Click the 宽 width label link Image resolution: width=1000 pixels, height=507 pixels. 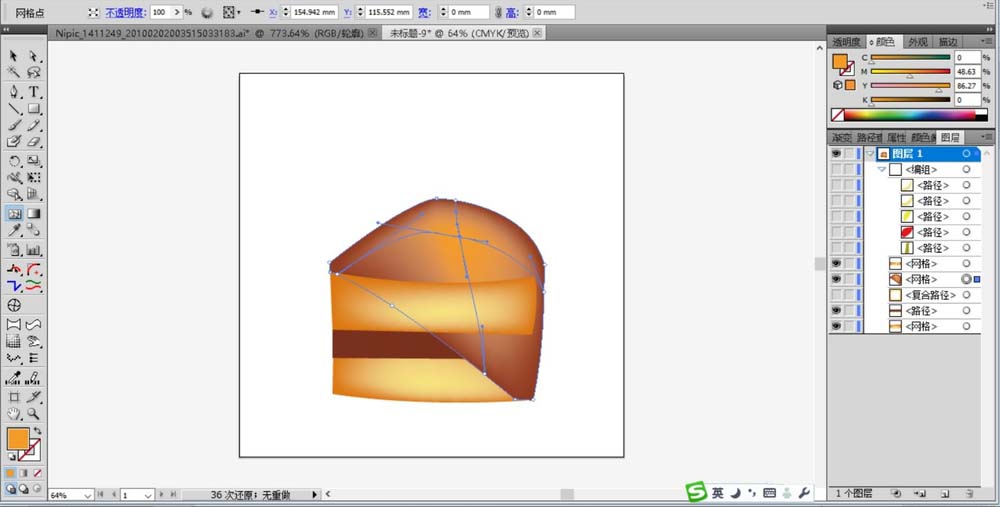pos(424,13)
